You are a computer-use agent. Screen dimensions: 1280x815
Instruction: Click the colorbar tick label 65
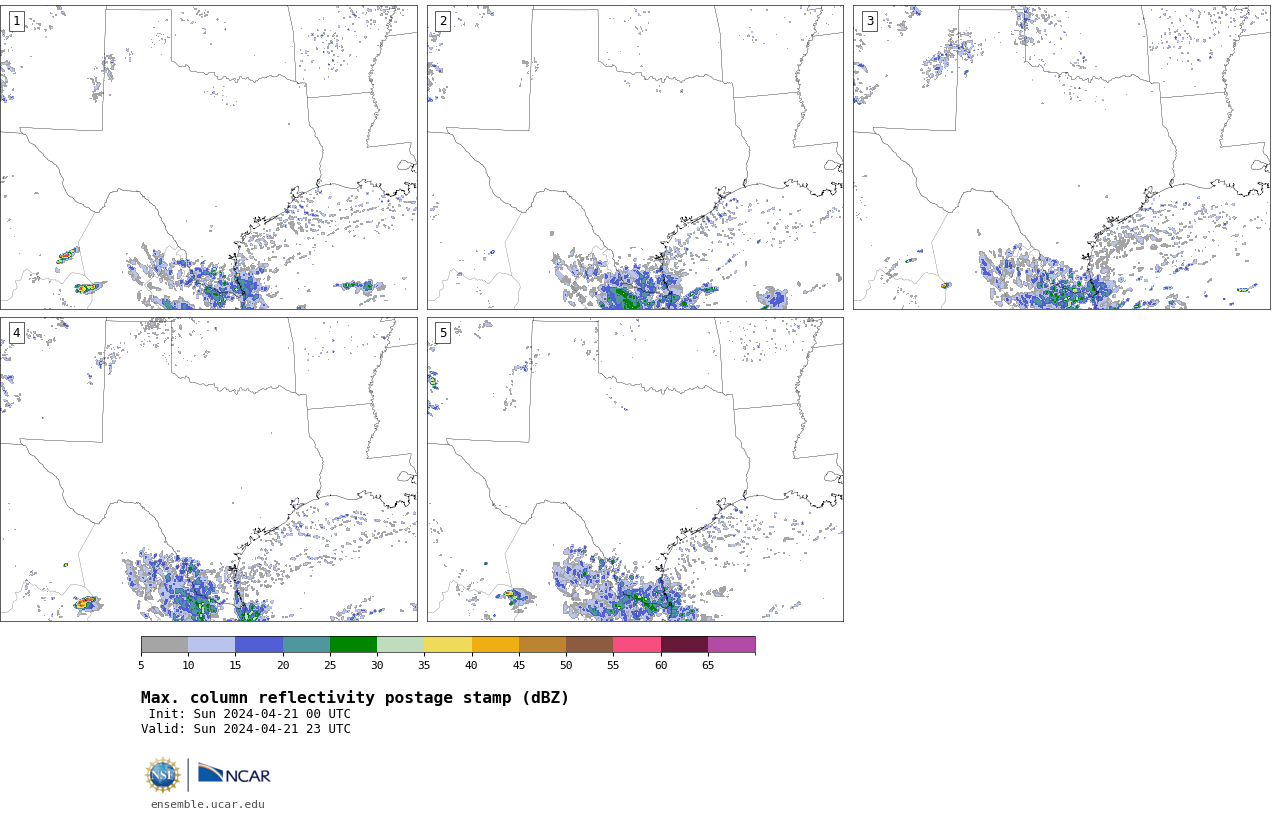708,665
